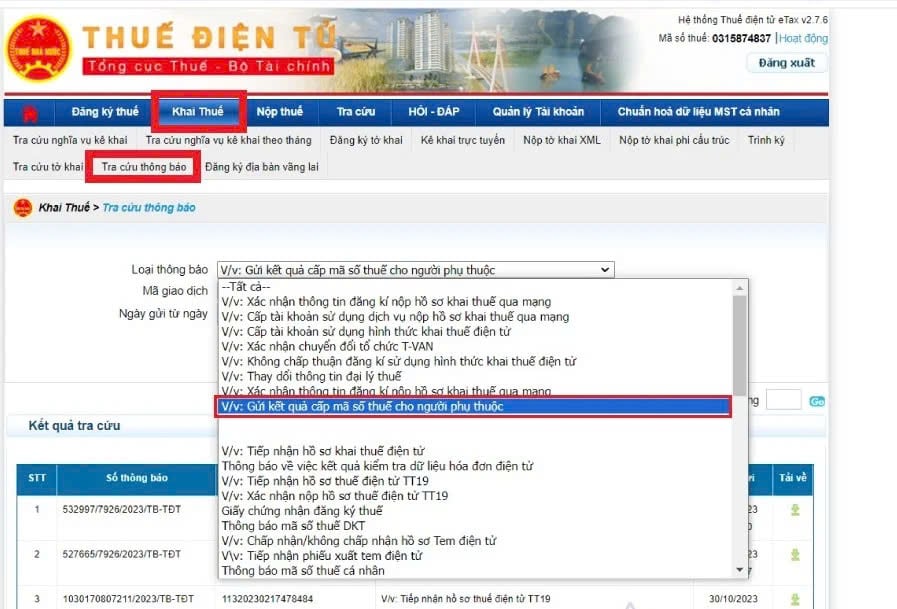The image size is (897, 609).
Task: Select Tra cứu tờ khai submenu
Action: [x=47, y=167]
